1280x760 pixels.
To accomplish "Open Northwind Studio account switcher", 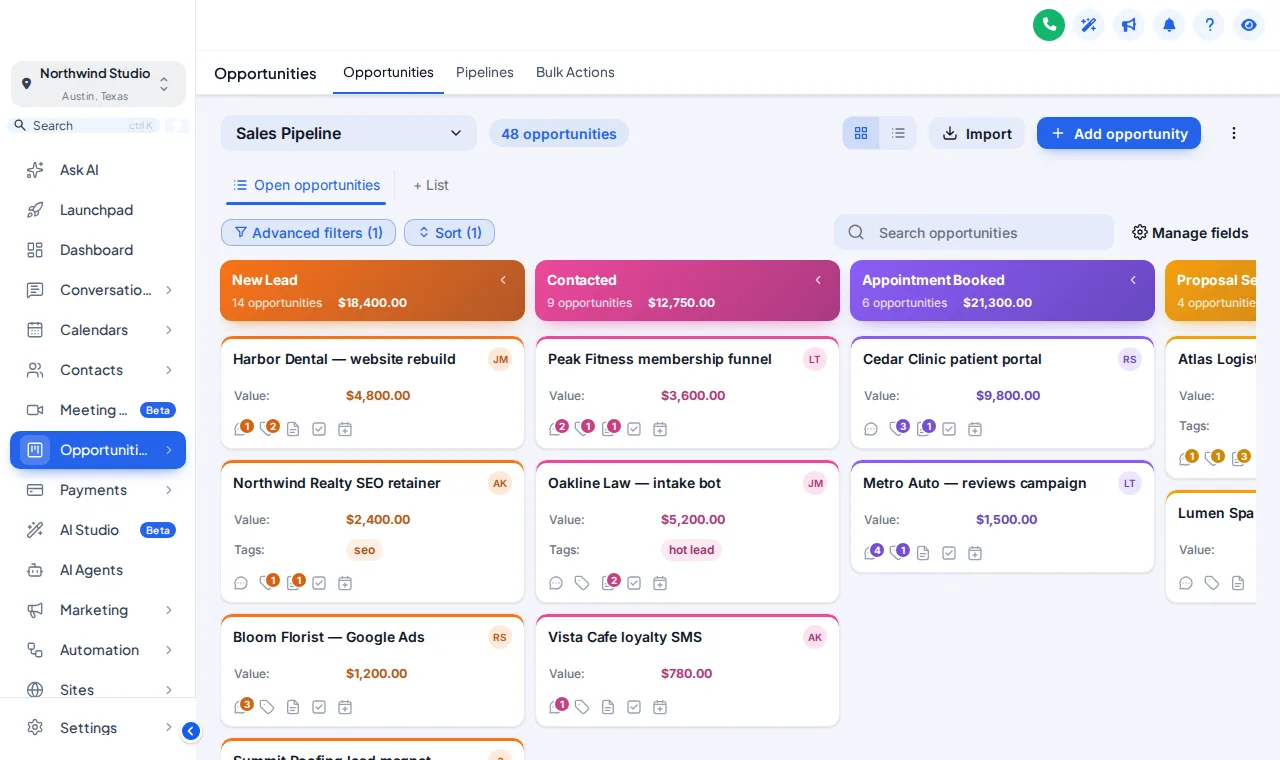I will click(x=98, y=84).
